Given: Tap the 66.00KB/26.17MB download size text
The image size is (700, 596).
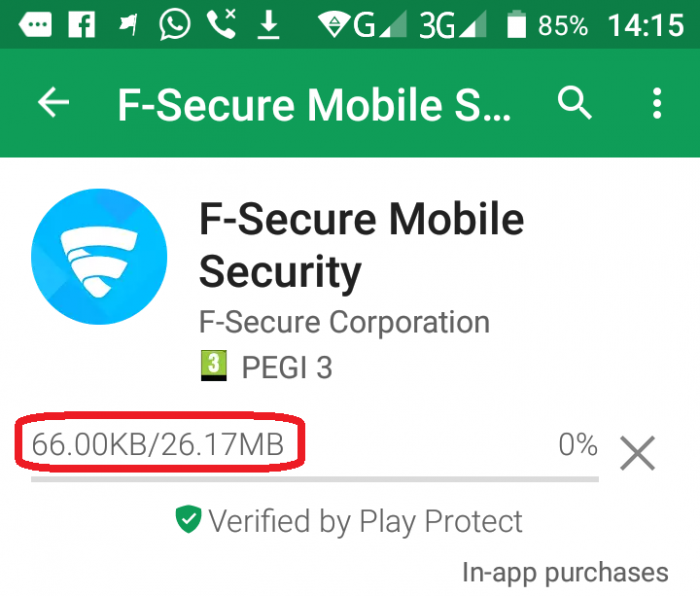Looking at the screenshot, I should click(x=158, y=445).
